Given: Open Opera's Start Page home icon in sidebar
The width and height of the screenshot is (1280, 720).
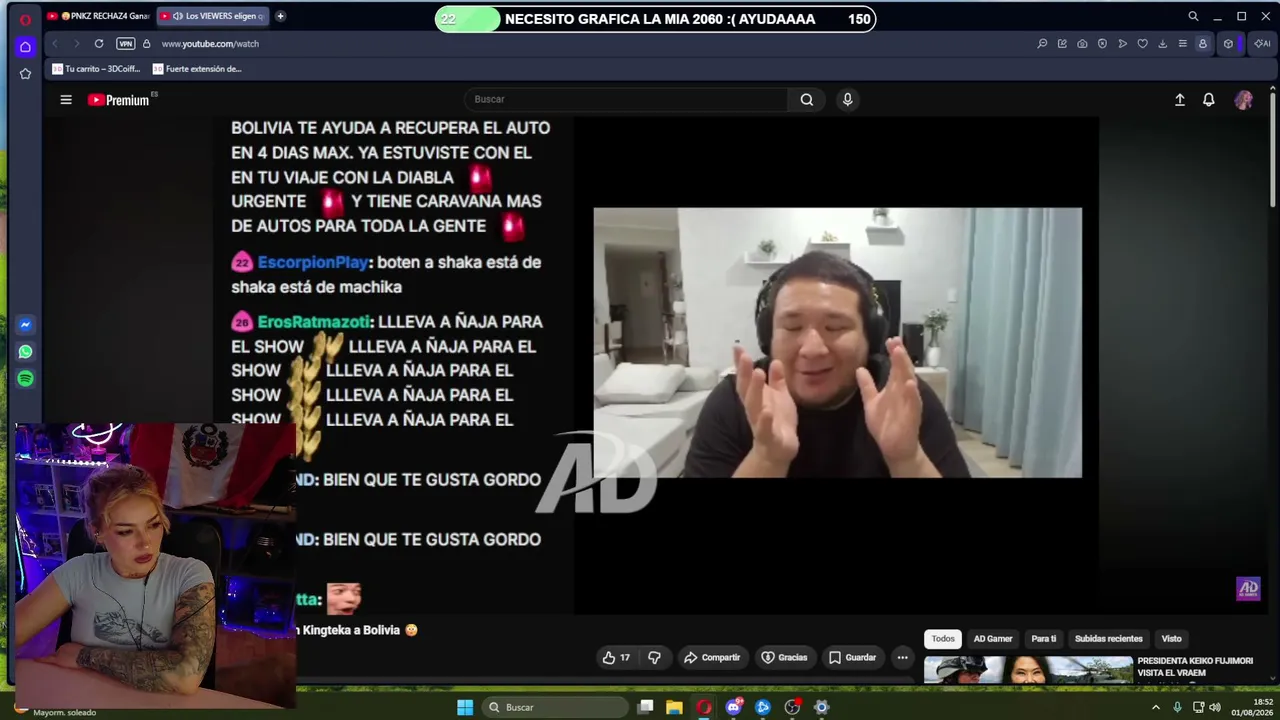Looking at the screenshot, I should pos(25,46).
